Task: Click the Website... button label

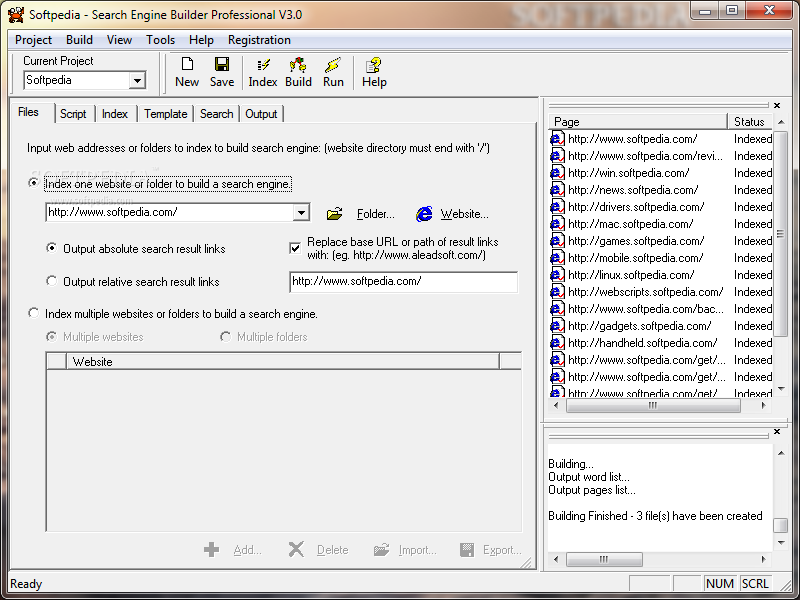Action: [x=464, y=214]
